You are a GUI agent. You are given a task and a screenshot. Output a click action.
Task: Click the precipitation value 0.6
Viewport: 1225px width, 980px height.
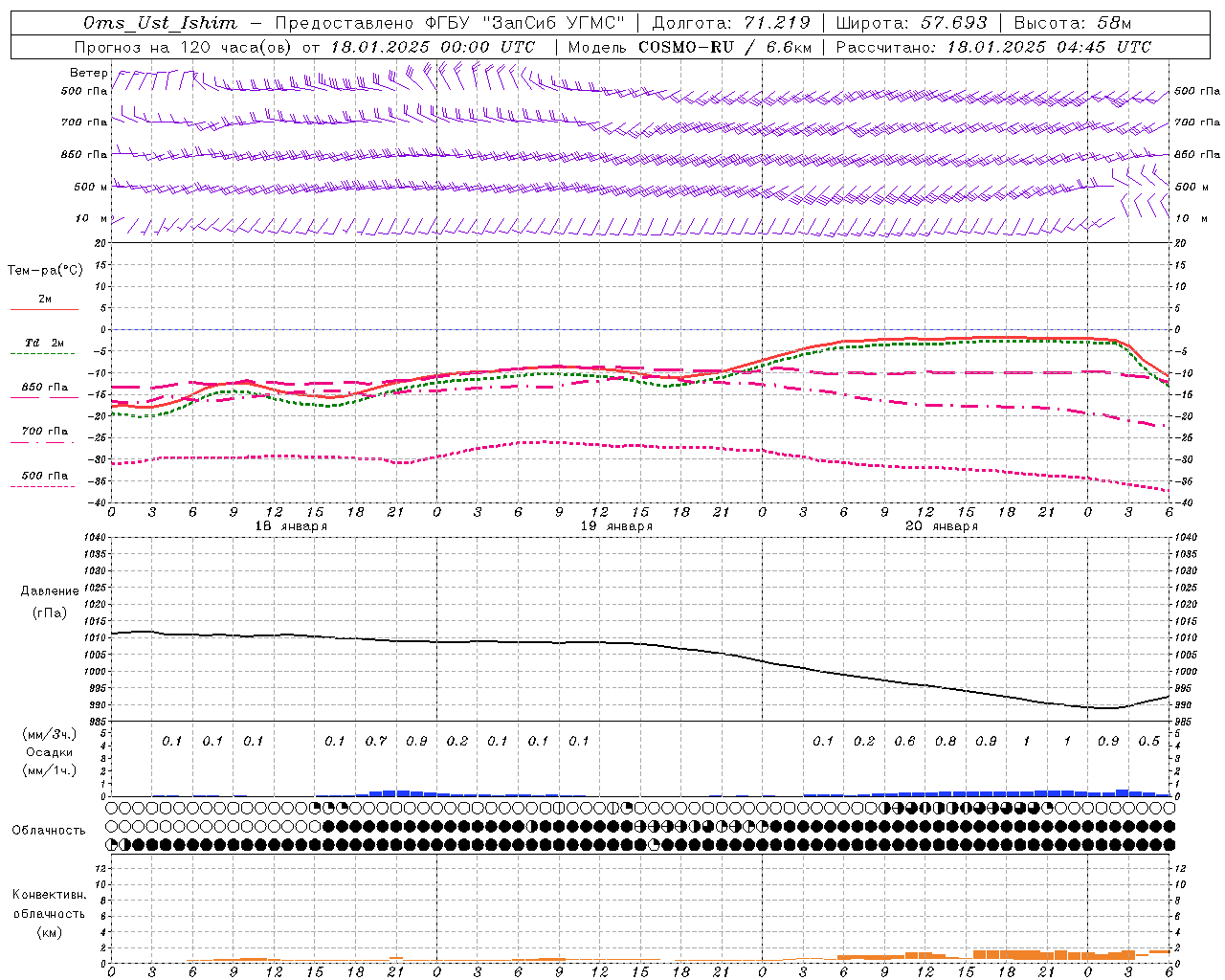click(x=904, y=742)
